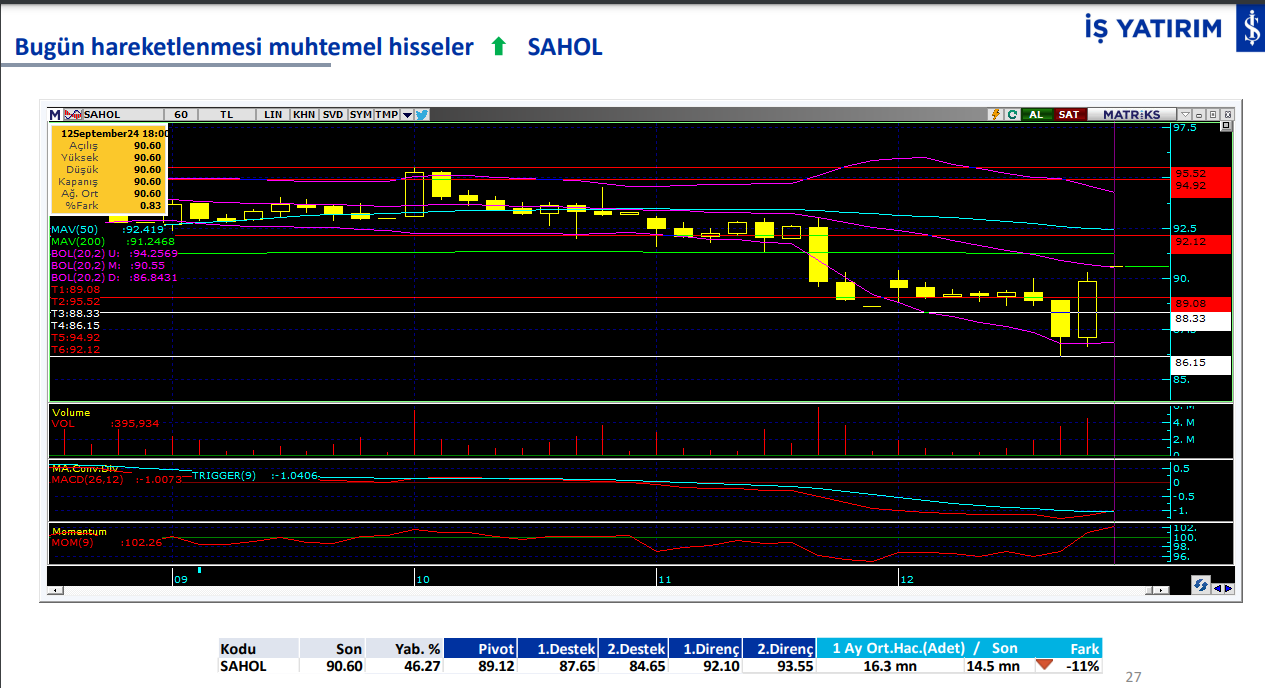Toggle the LIN scale mode
The height and width of the screenshot is (688, 1265).
pyautogui.click(x=273, y=115)
